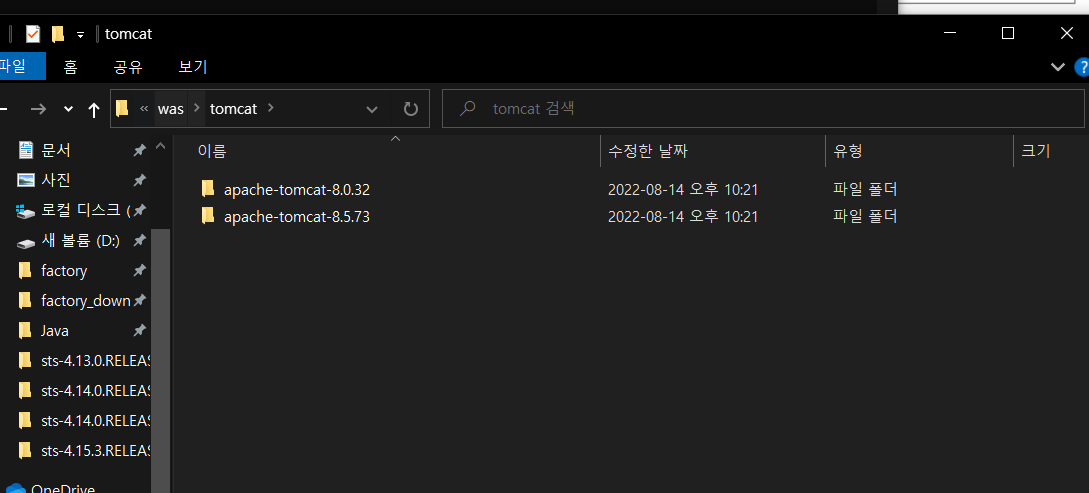Click the folder icon in the address bar
This screenshot has width=1089, height=493.
122,108
